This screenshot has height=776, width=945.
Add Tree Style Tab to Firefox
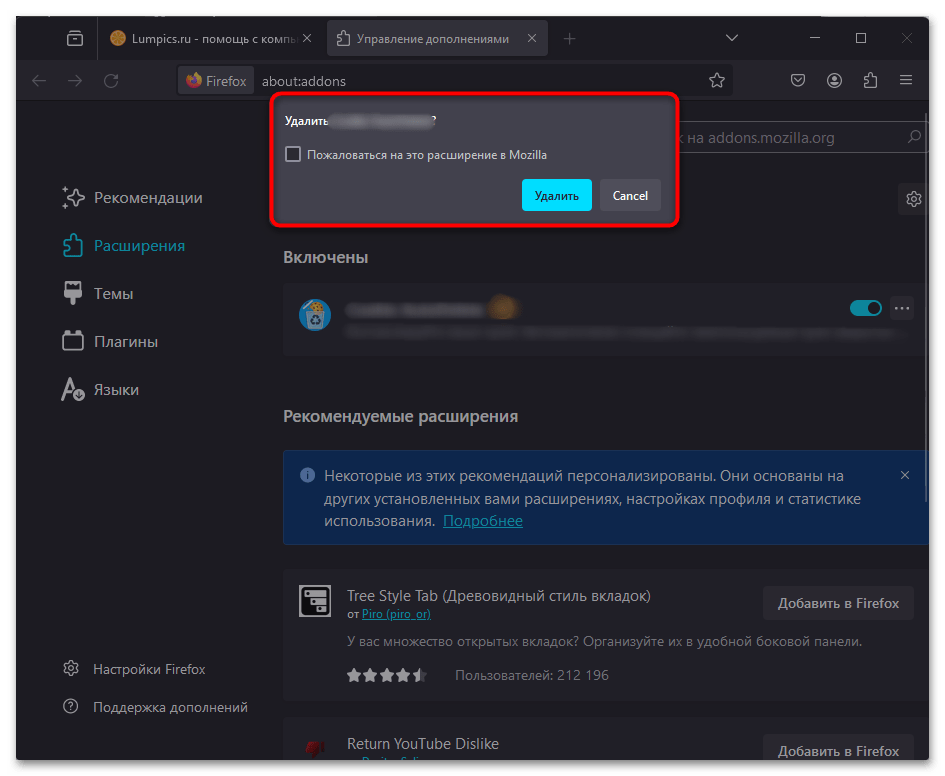838,603
